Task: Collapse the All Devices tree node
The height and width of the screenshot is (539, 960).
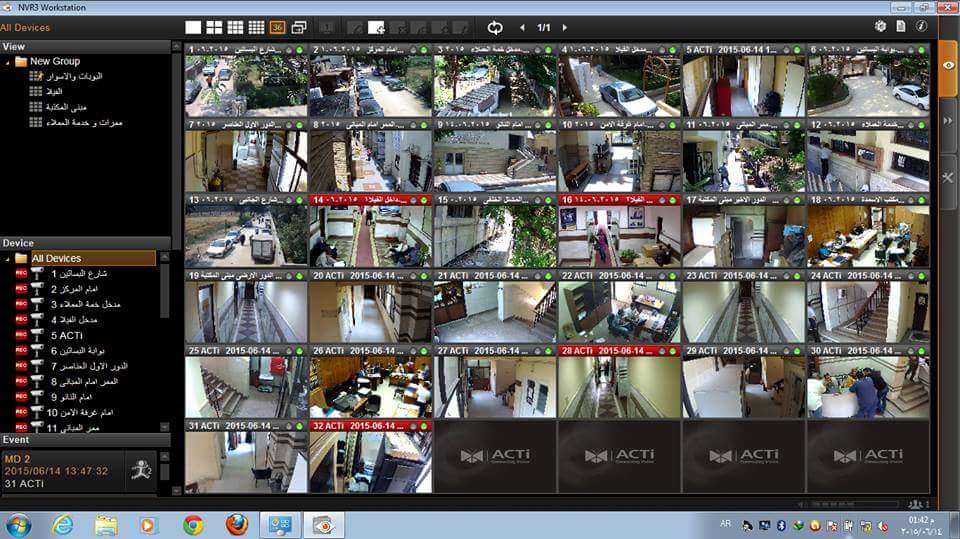Action: point(9,258)
